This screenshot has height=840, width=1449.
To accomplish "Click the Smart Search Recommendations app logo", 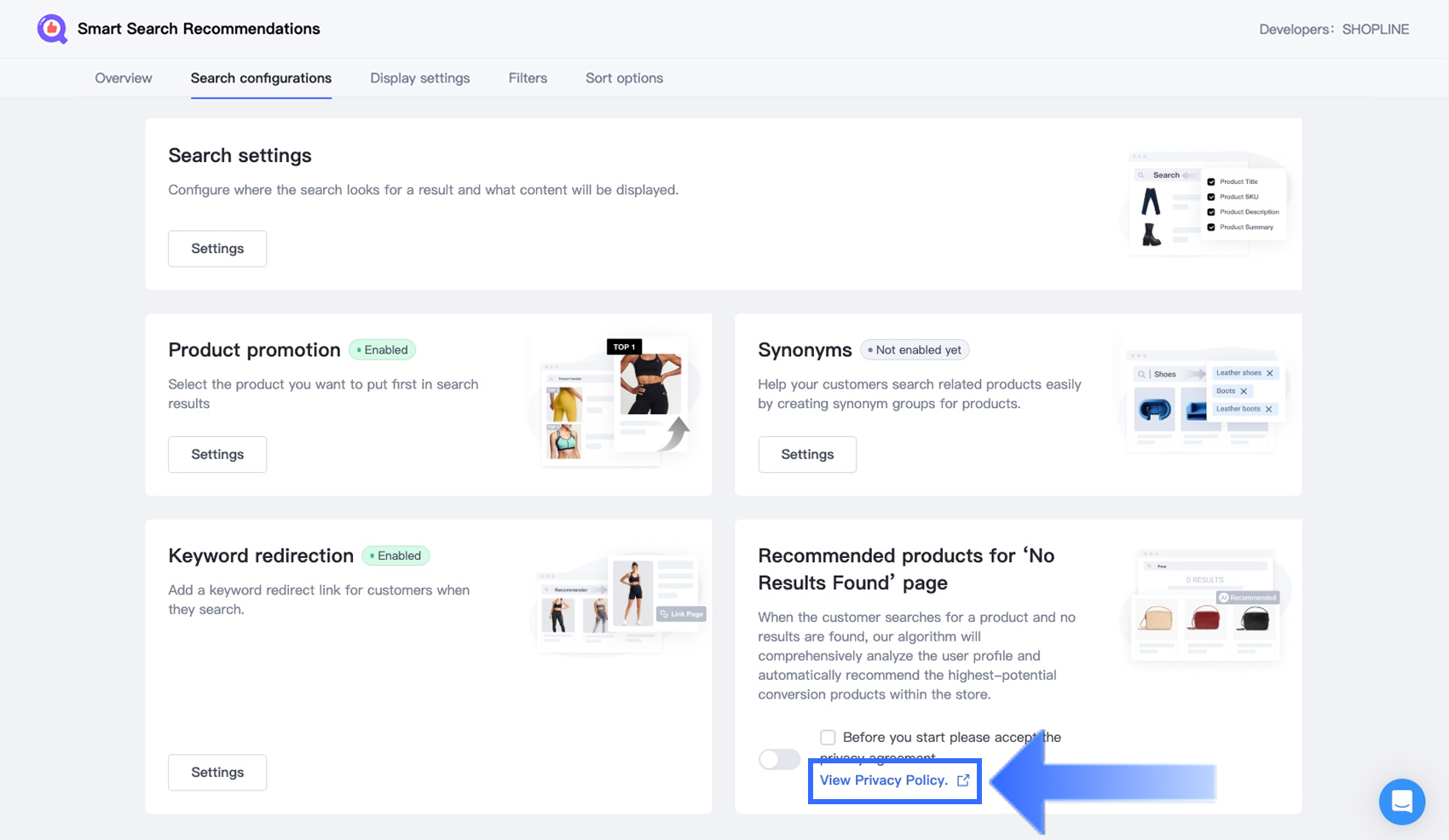I will tap(52, 29).
